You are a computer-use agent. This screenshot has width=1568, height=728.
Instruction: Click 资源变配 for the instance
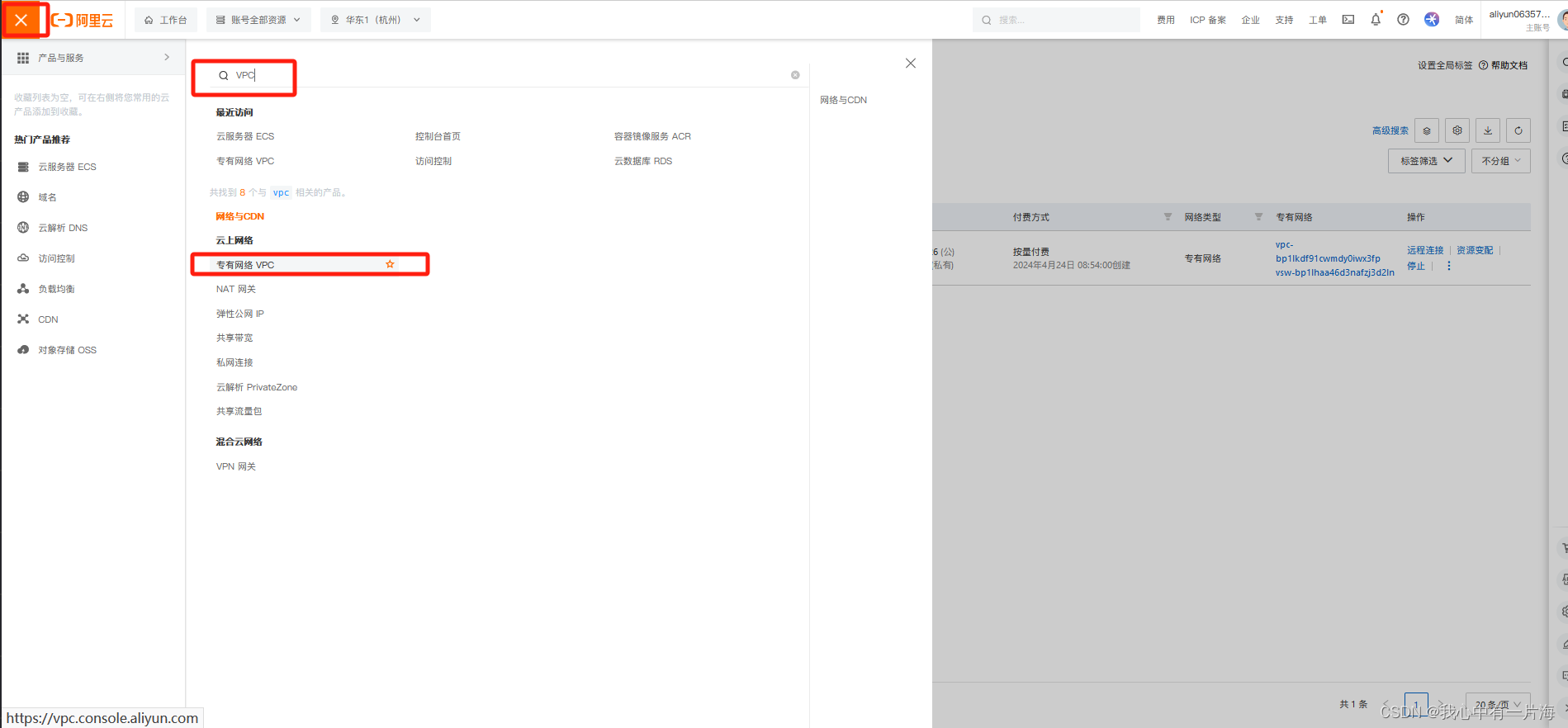pyautogui.click(x=1475, y=250)
